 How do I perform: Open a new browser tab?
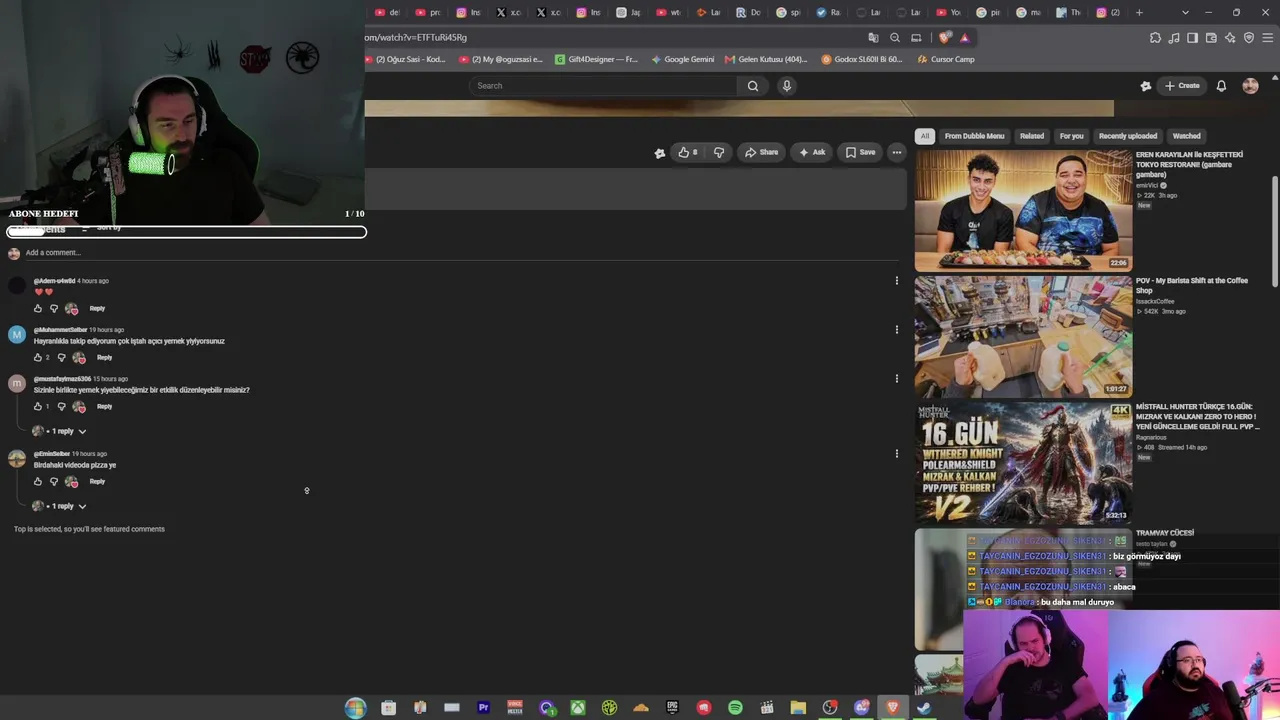coord(1139,13)
